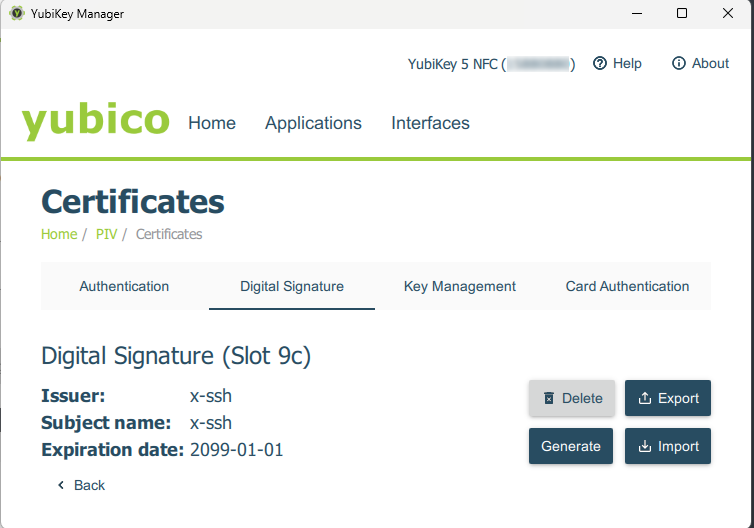
Task: Click the Generate button
Action: tap(571, 446)
